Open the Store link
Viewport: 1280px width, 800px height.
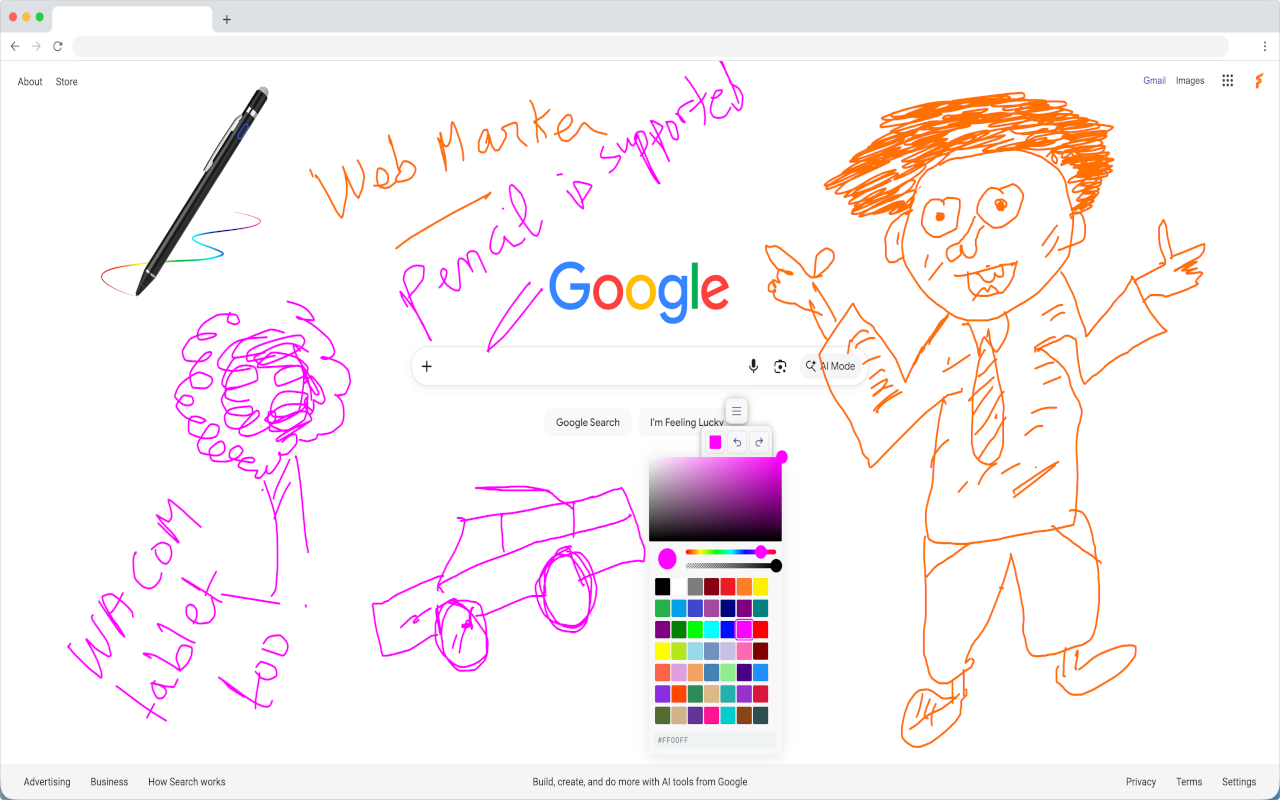coord(67,82)
